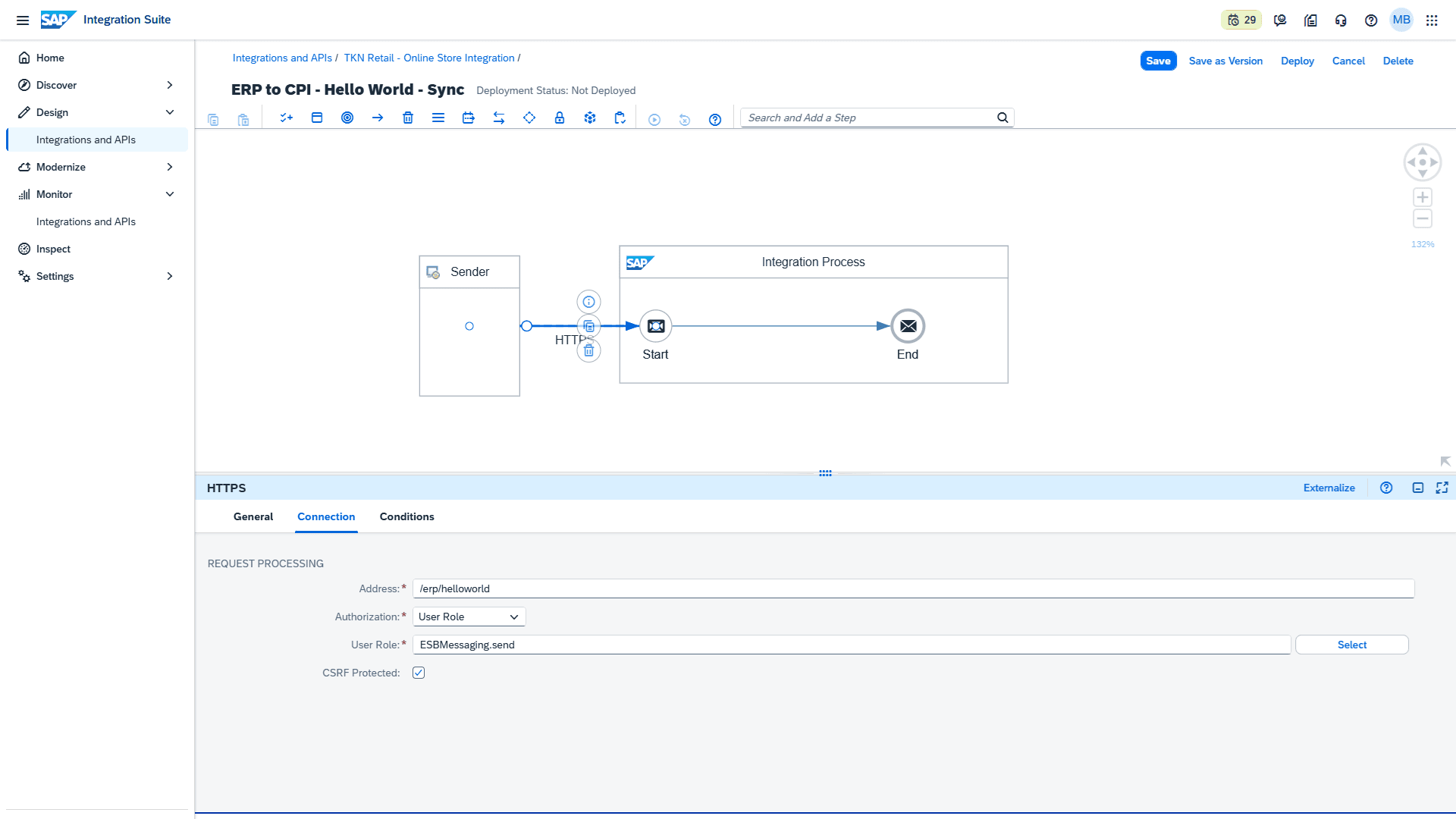Image resolution: width=1456 pixels, height=819 pixels.
Task: Collapse the Monitor navigation section
Action: click(x=170, y=194)
